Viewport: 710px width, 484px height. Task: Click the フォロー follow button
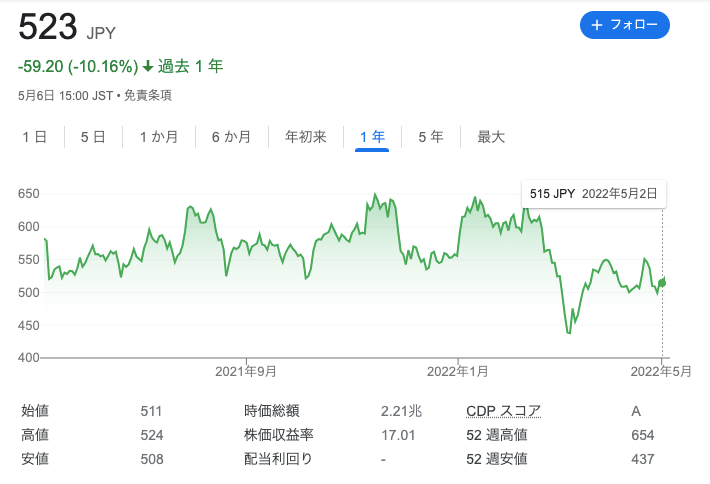624,25
